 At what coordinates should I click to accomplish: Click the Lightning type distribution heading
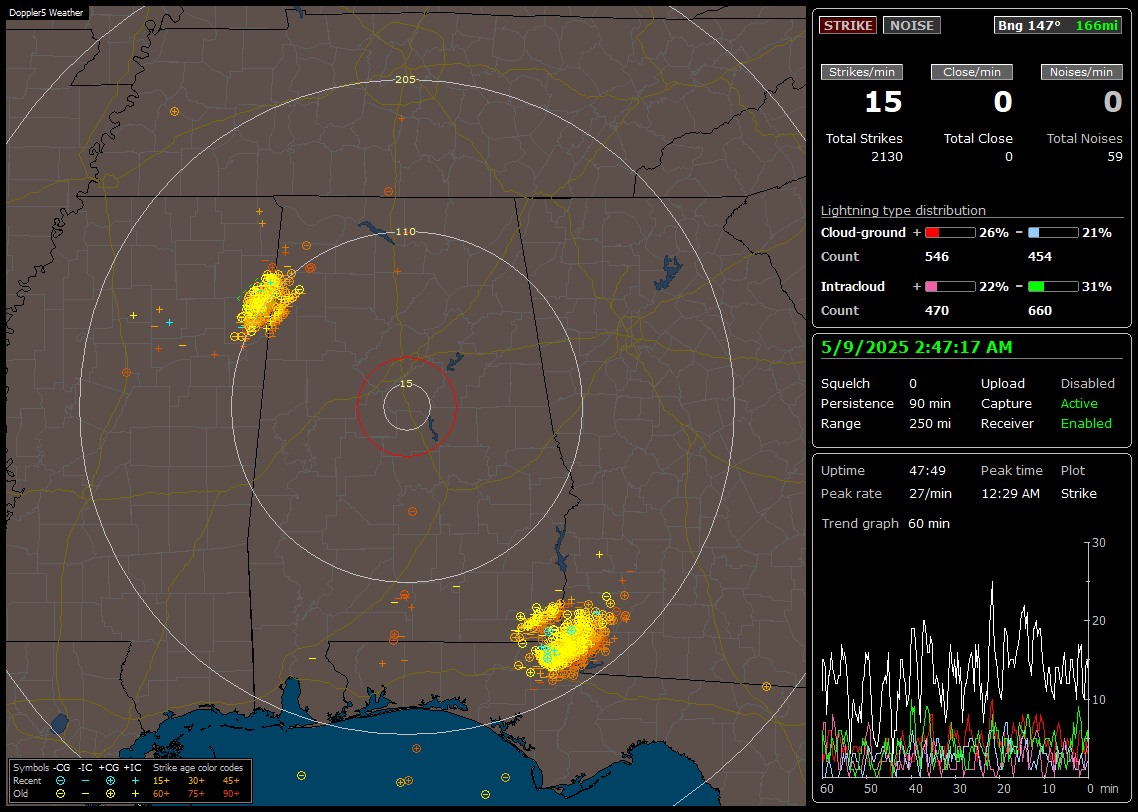pos(903,210)
